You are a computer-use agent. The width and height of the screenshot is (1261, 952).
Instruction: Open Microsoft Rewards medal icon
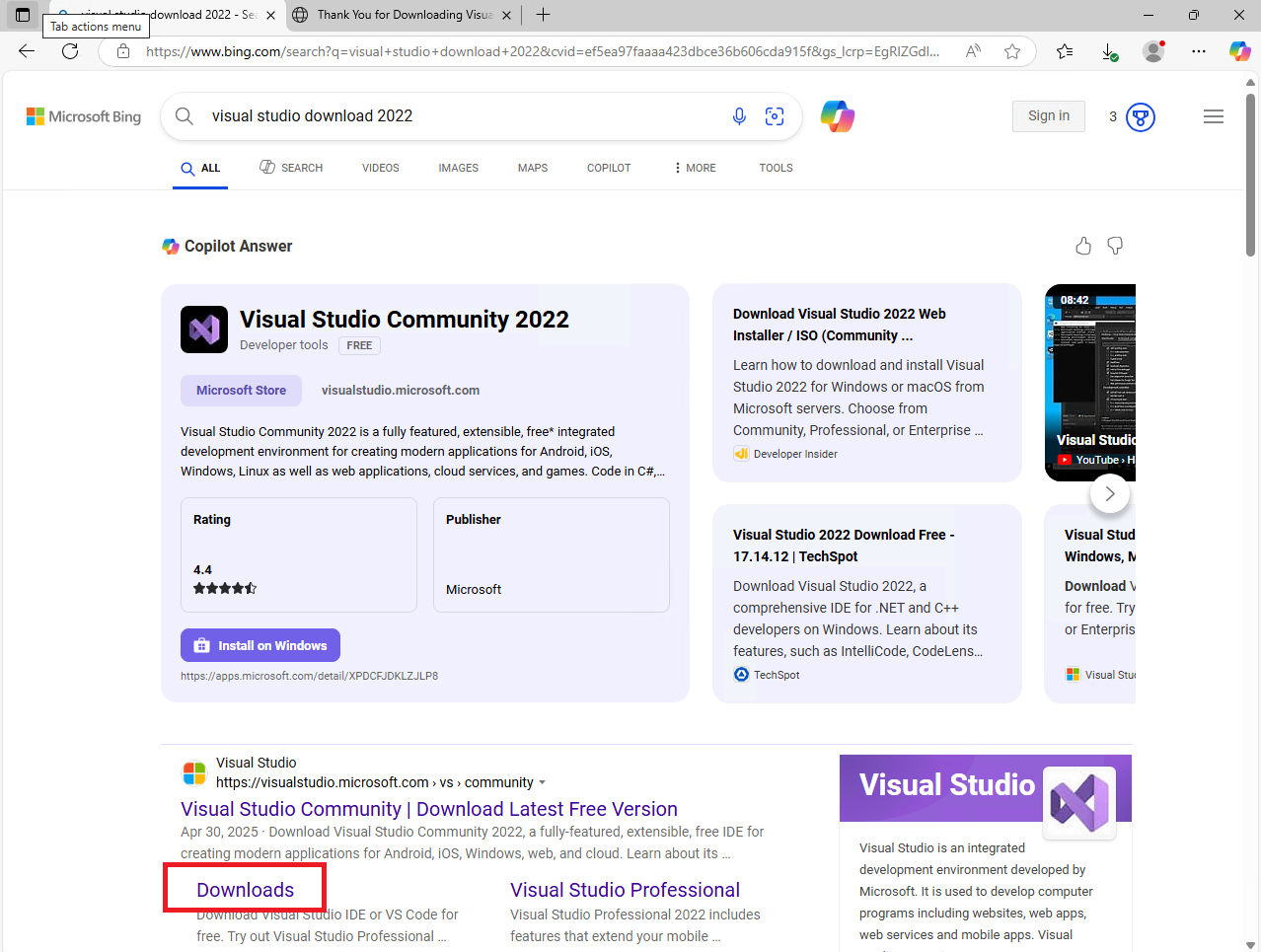pos(1141,117)
